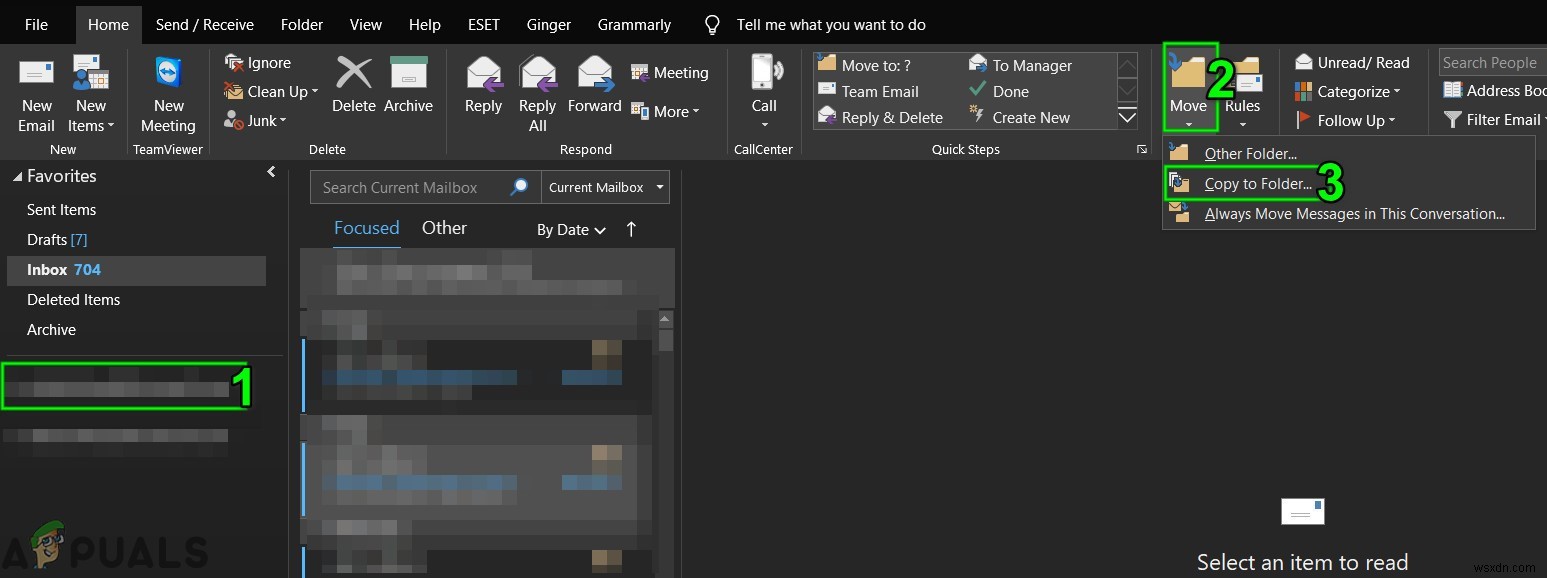1547x578 pixels.
Task: Open the Current Mailbox search scope dropdown
Action: point(604,187)
